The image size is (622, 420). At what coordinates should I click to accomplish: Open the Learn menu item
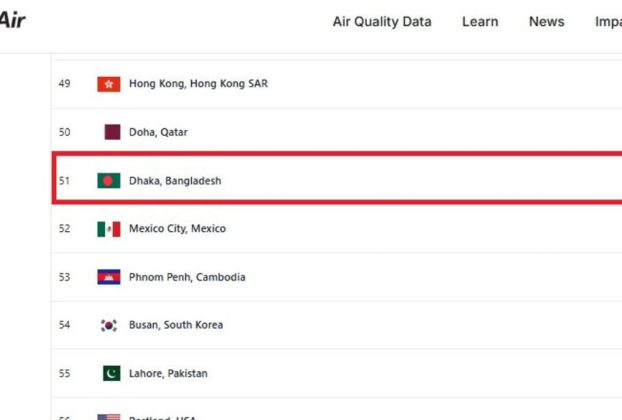pyautogui.click(x=480, y=21)
